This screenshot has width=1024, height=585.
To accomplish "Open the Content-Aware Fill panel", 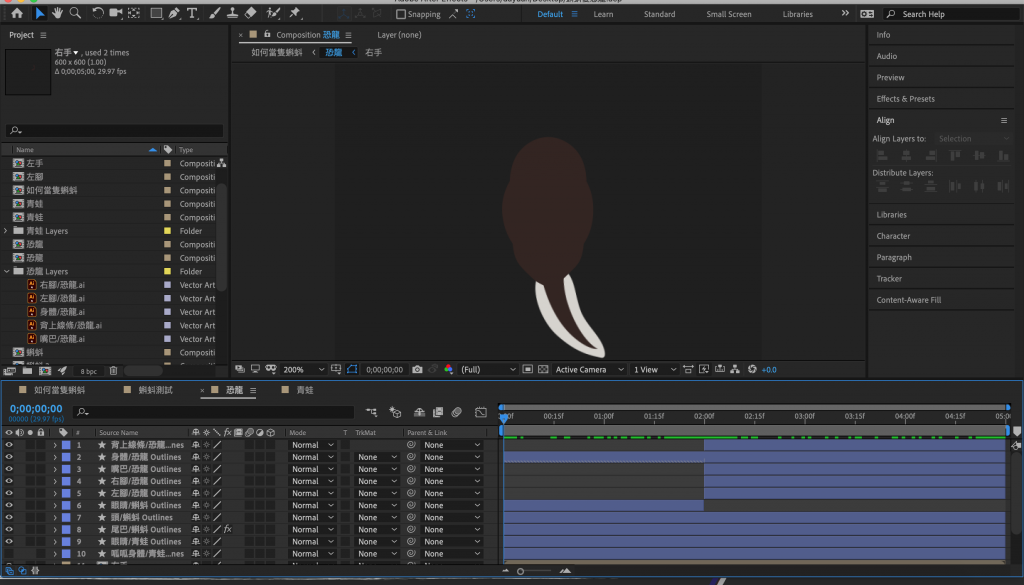I will [x=908, y=300].
